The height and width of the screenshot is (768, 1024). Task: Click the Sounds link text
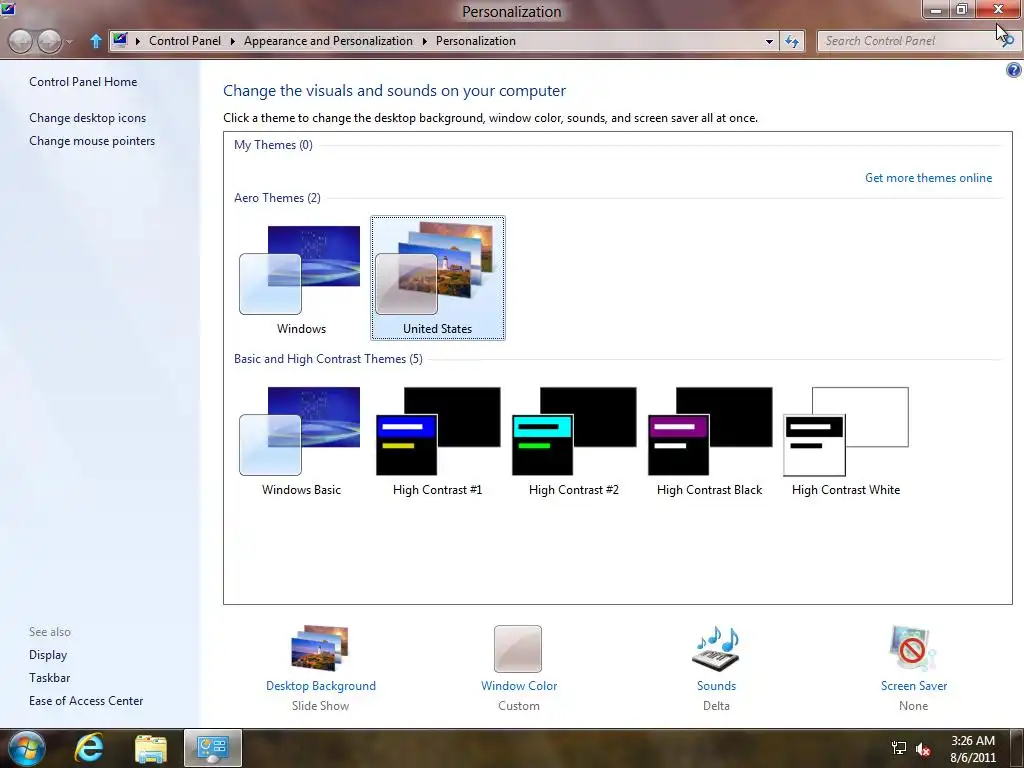click(x=716, y=686)
